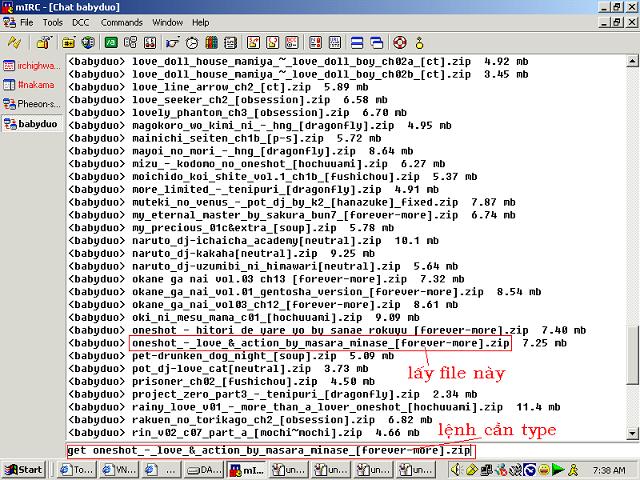Click the DCC Send file icon
Viewport: 640px width, 480px height.
[x=253, y=42]
